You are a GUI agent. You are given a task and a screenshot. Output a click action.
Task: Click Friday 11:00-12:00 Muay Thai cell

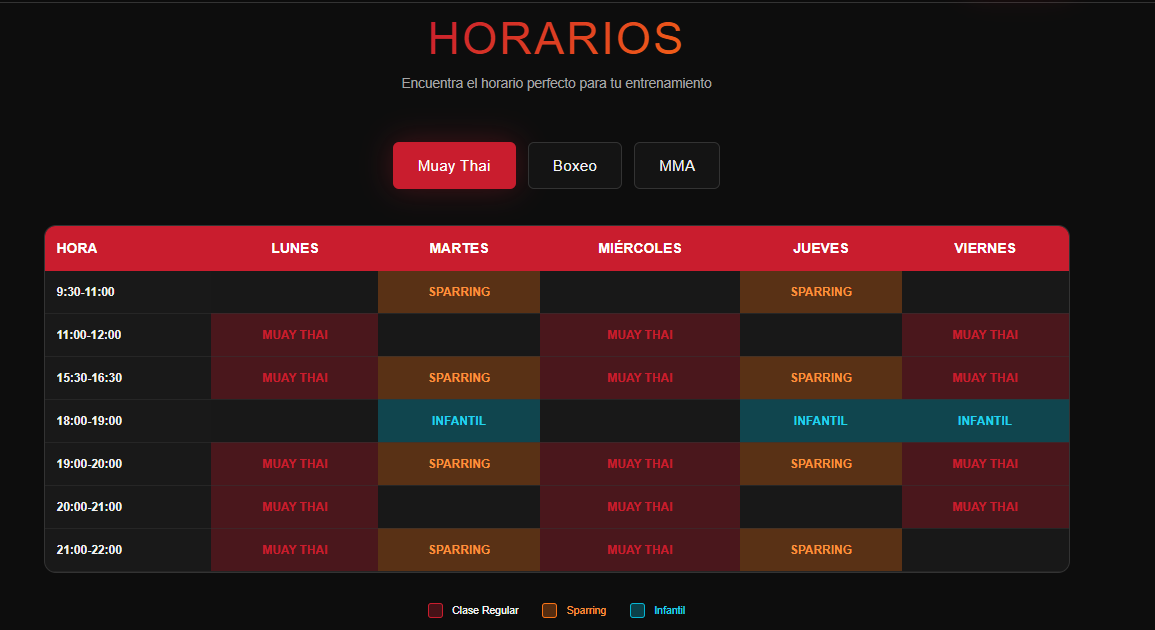point(985,335)
